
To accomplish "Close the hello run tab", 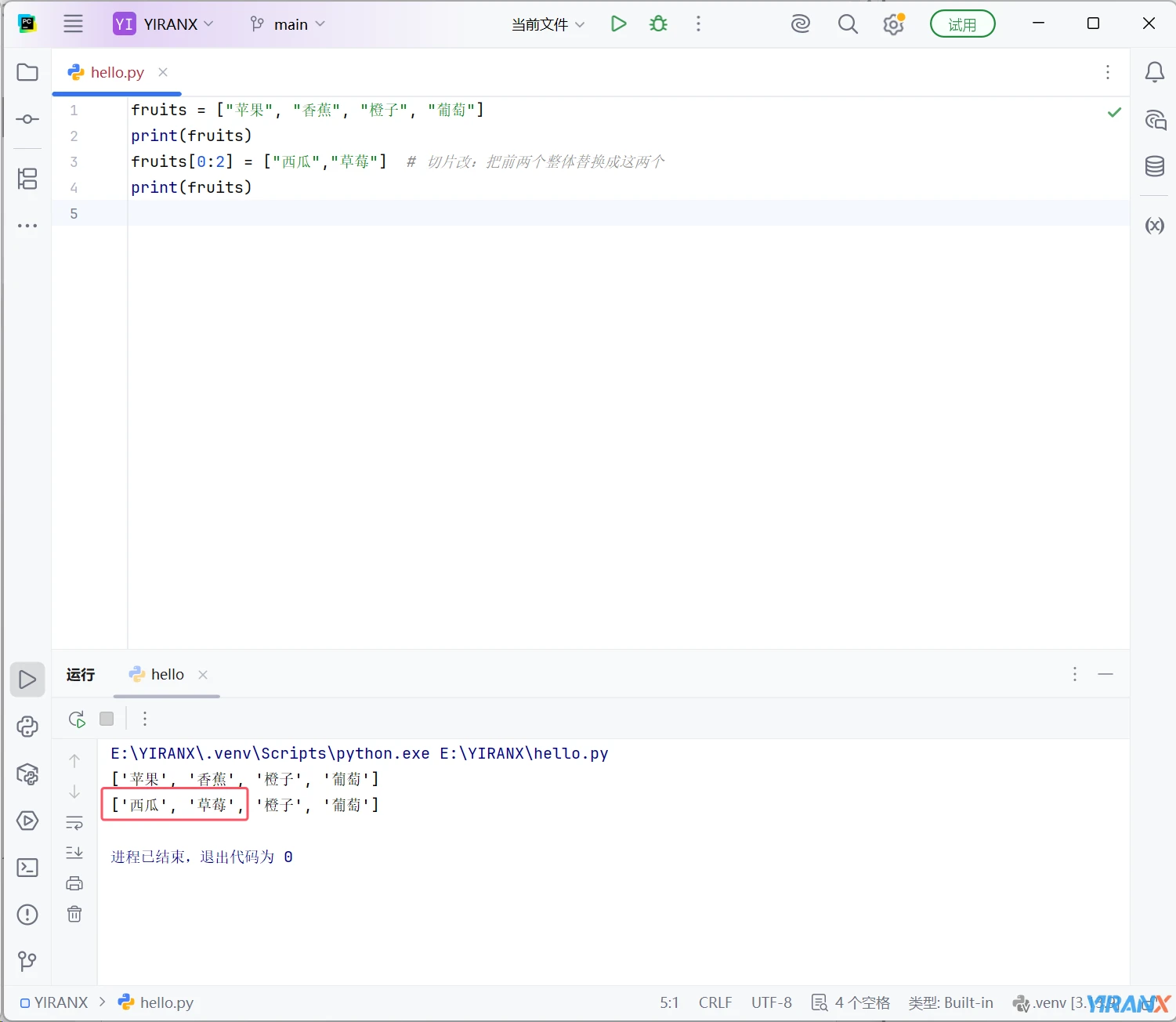I will tap(203, 674).
